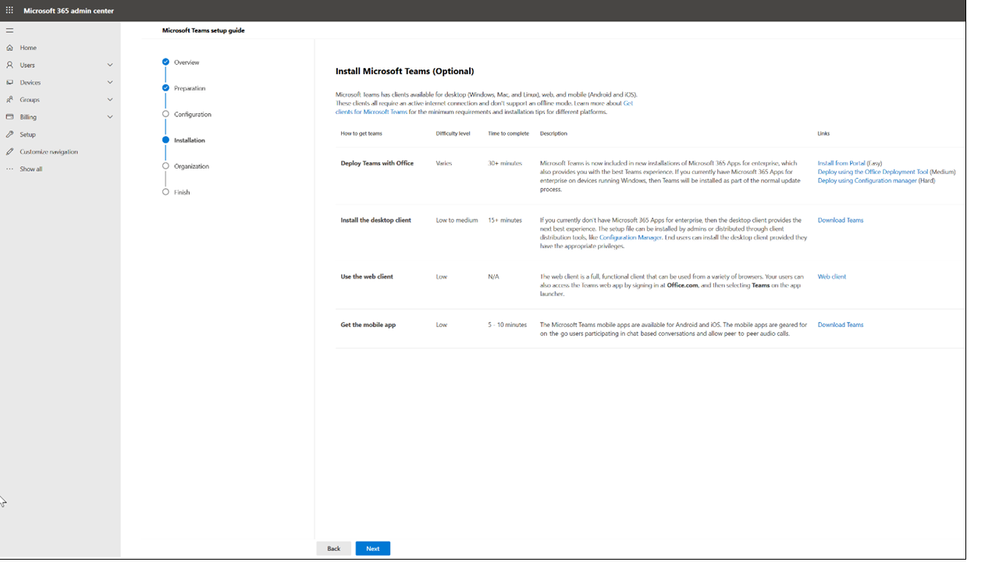Click the Overview step completed checkmark

pos(166,62)
